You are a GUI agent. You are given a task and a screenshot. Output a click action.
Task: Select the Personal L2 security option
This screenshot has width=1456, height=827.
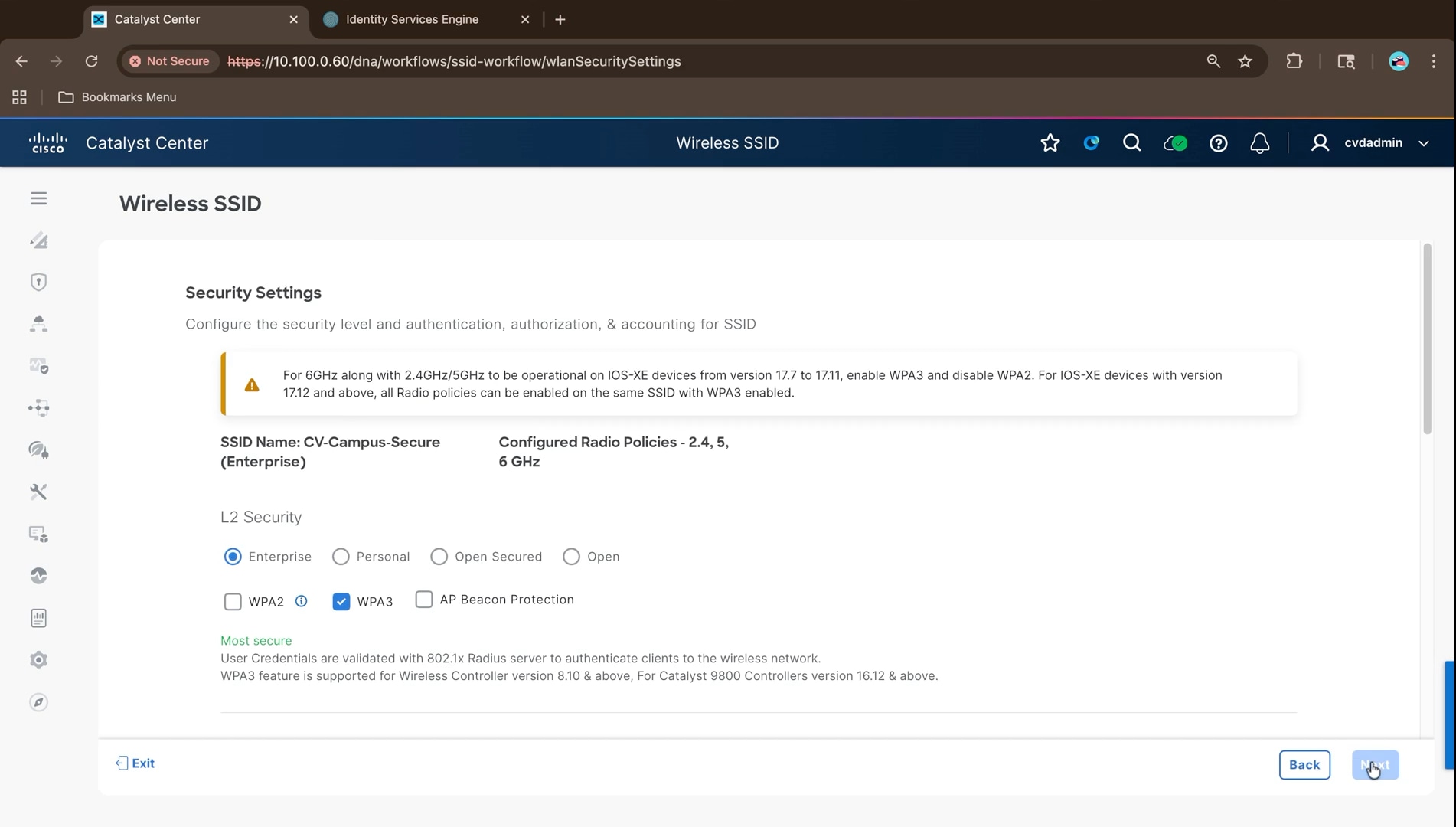[x=341, y=557]
